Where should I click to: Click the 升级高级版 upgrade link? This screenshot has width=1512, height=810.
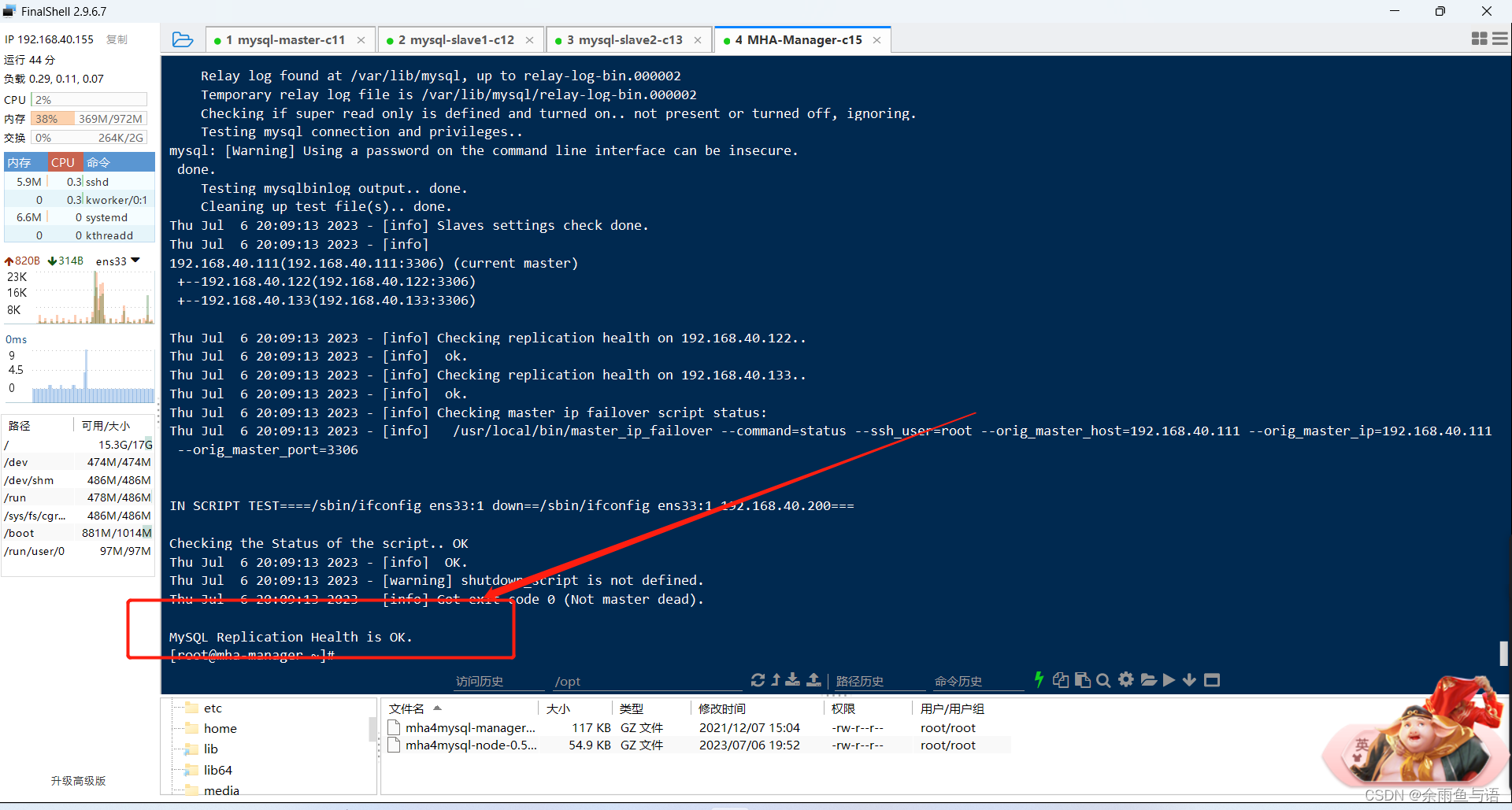(76, 781)
